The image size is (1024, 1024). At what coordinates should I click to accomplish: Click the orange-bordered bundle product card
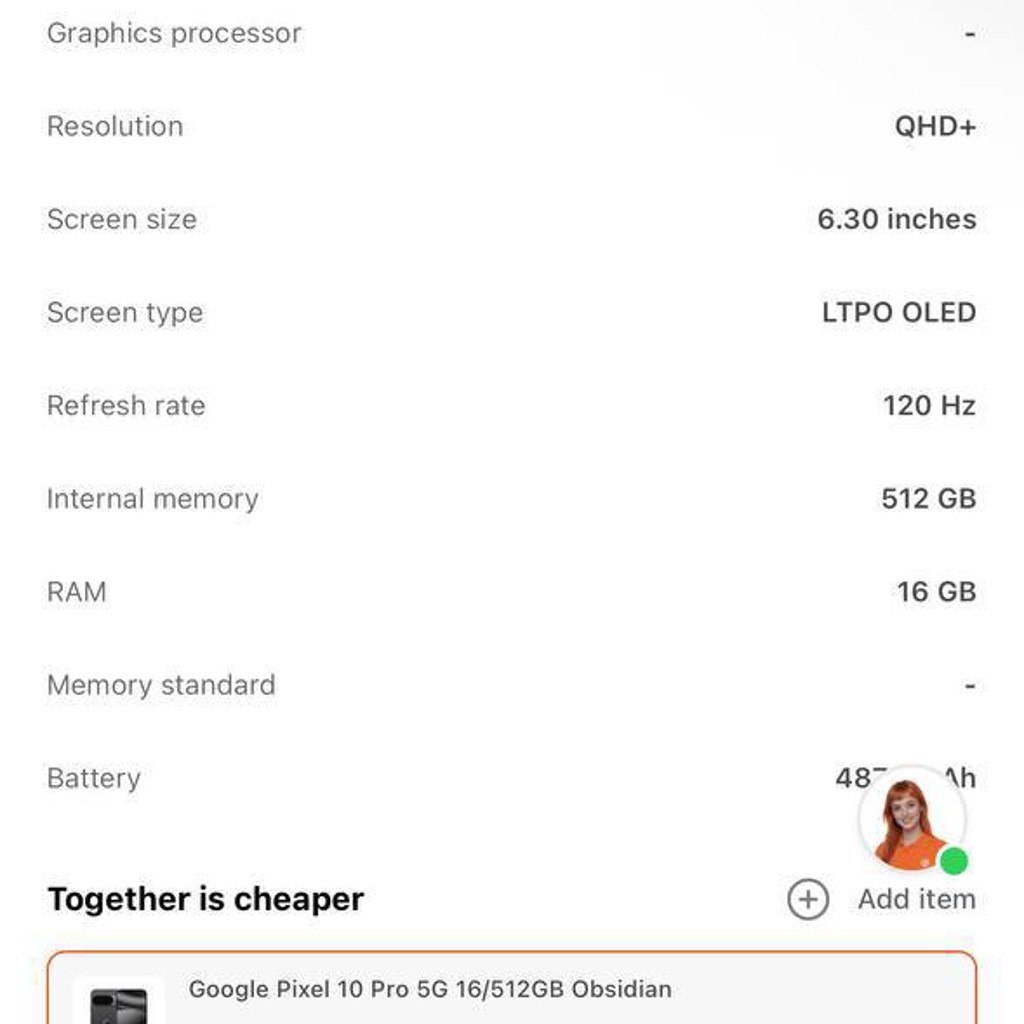coord(512,987)
